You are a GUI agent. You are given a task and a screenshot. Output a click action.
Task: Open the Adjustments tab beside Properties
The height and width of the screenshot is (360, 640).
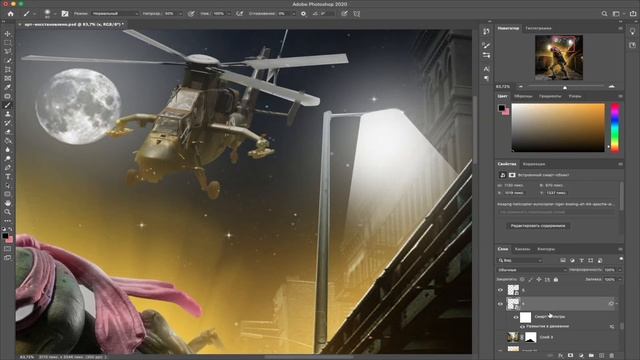pyautogui.click(x=534, y=164)
